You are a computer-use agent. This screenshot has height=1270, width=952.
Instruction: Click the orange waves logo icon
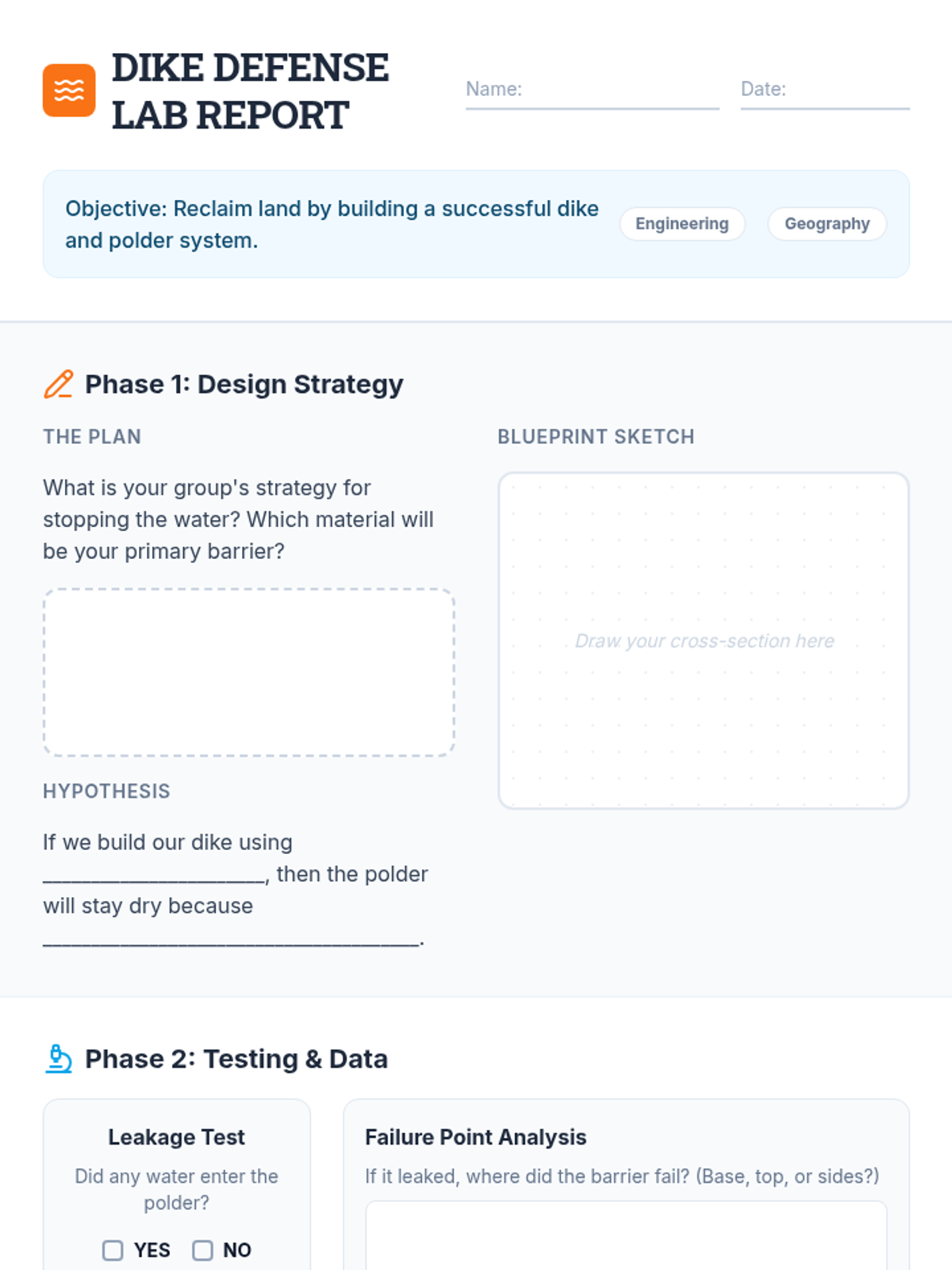tap(69, 90)
